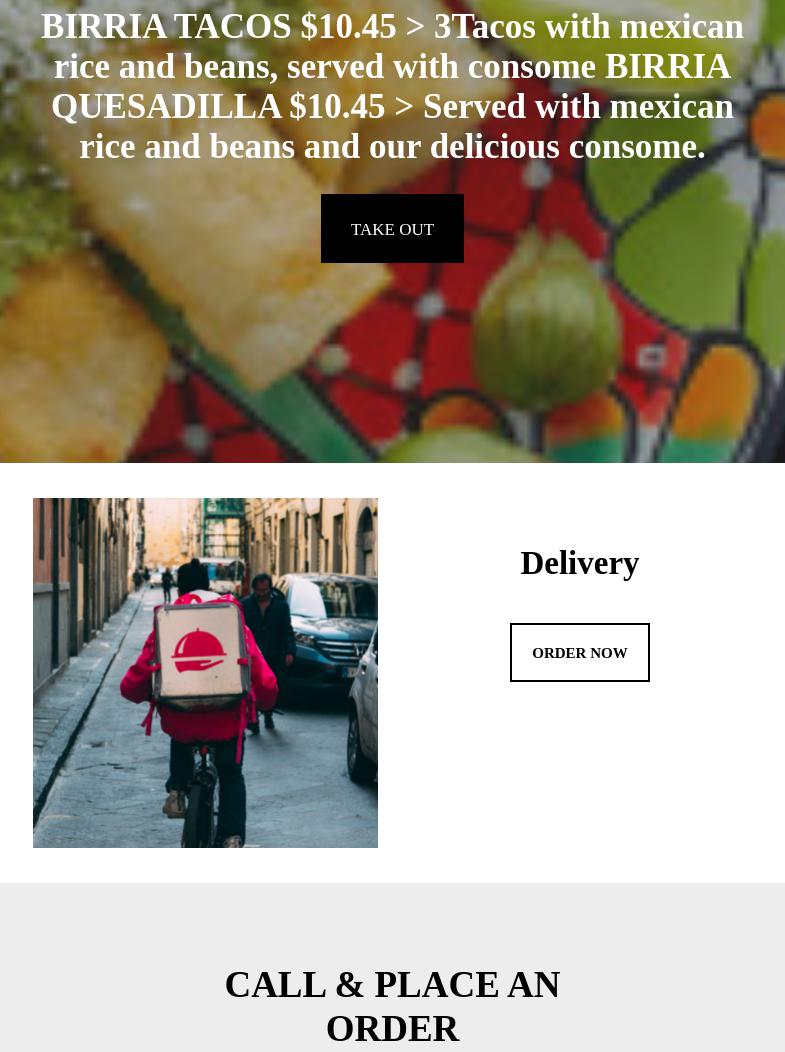Open the delivery cyclist photo
The width and height of the screenshot is (785, 1052).
(x=205, y=673)
